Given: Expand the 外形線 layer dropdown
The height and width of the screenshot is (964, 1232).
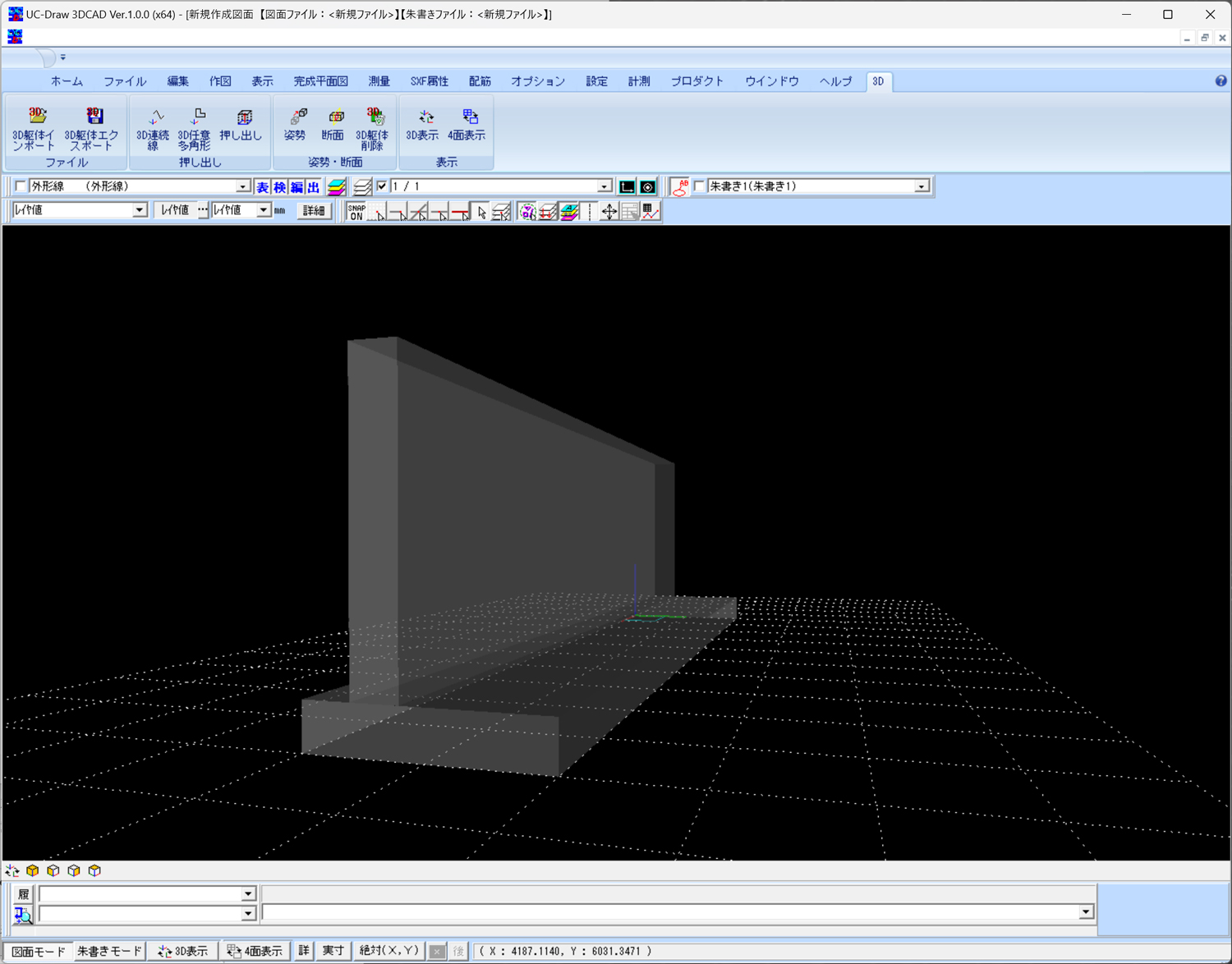Looking at the screenshot, I should click(242, 186).
